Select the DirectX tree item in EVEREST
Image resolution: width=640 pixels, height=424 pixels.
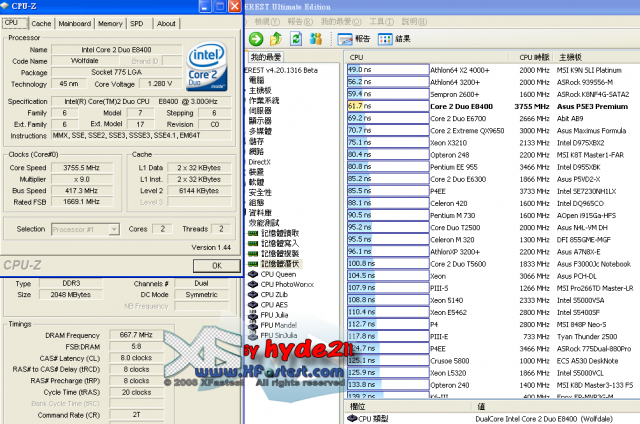tap(260, 162)
